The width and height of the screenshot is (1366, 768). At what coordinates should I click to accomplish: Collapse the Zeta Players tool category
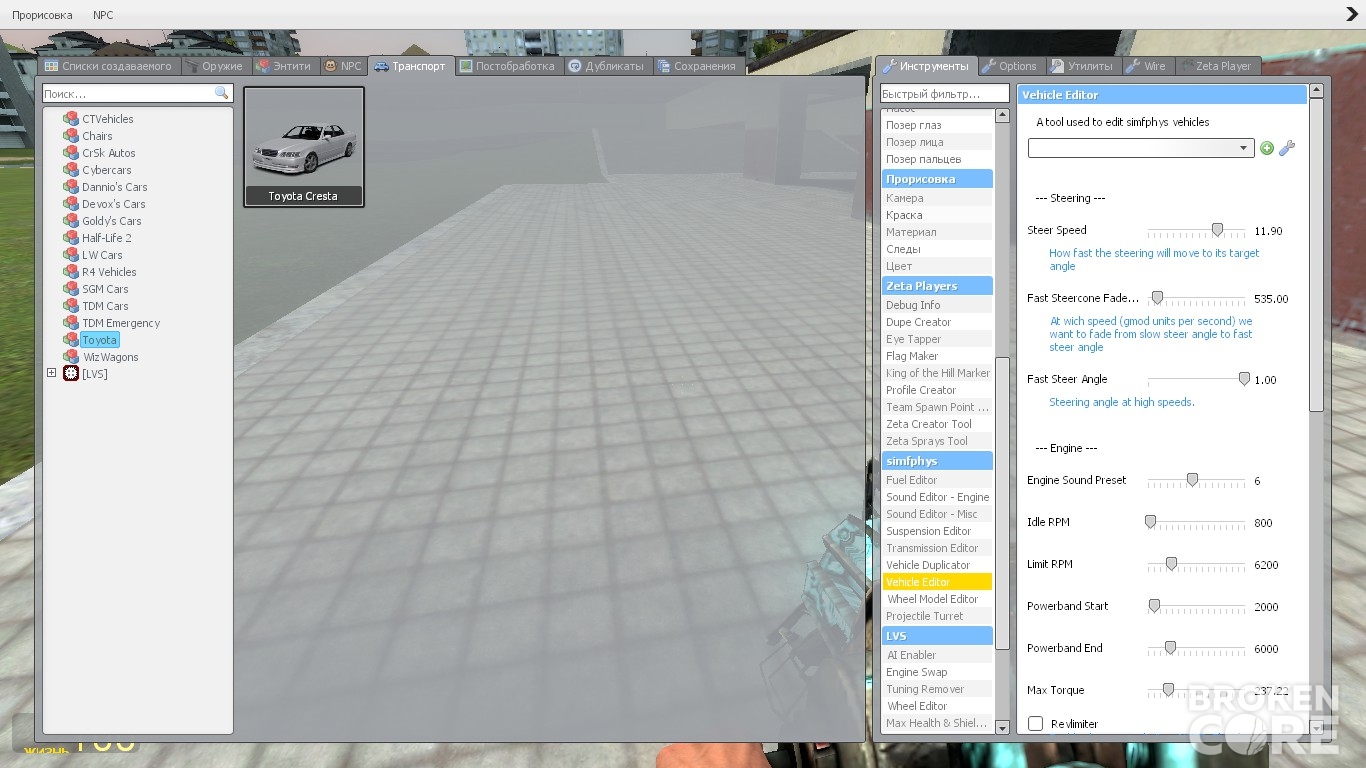point(937,286)
